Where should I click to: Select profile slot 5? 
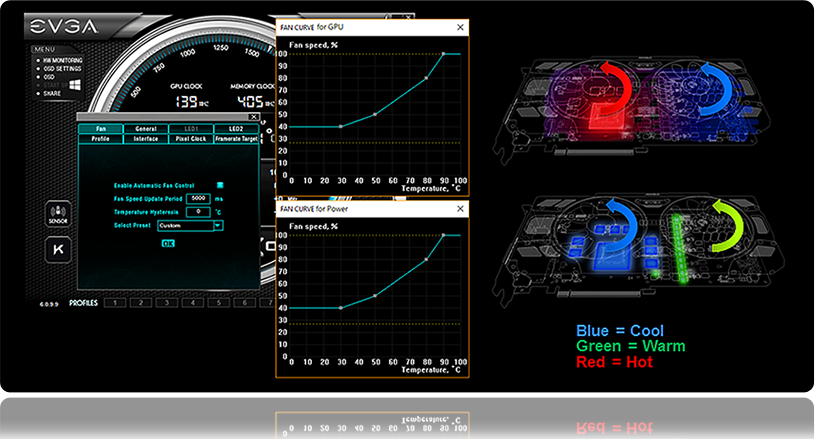[219, 302]
